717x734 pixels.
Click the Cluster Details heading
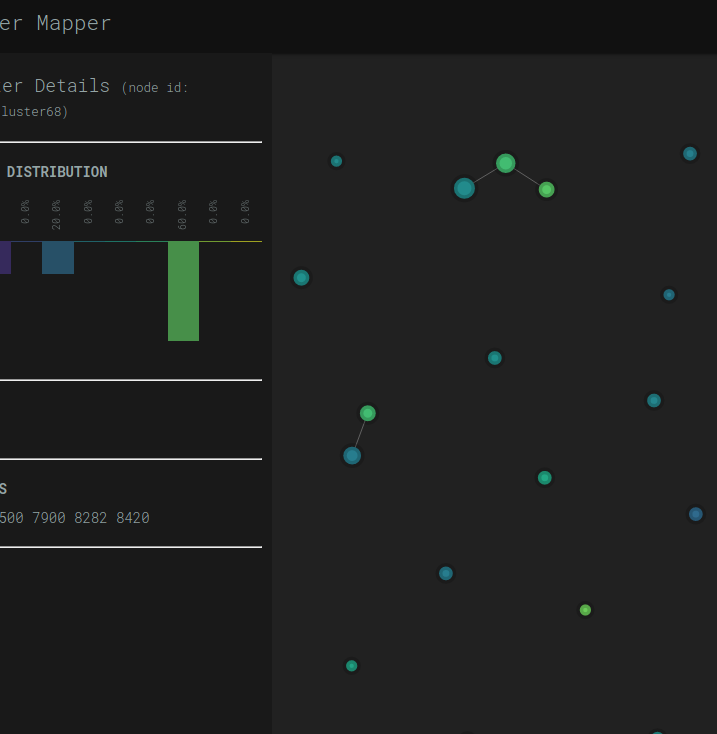click(55, 86)
